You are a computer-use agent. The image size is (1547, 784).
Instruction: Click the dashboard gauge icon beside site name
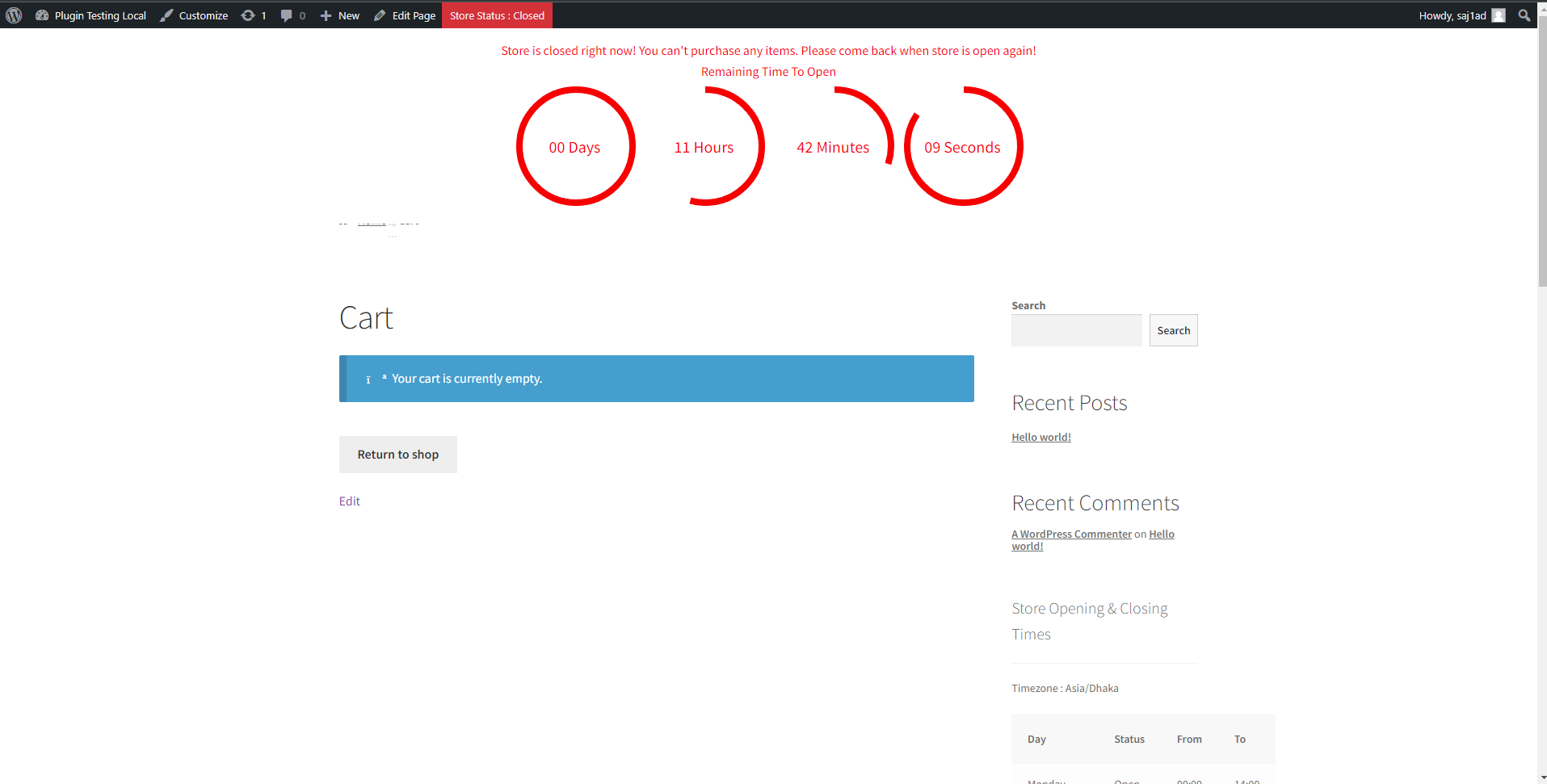click(x=42, y=15)
